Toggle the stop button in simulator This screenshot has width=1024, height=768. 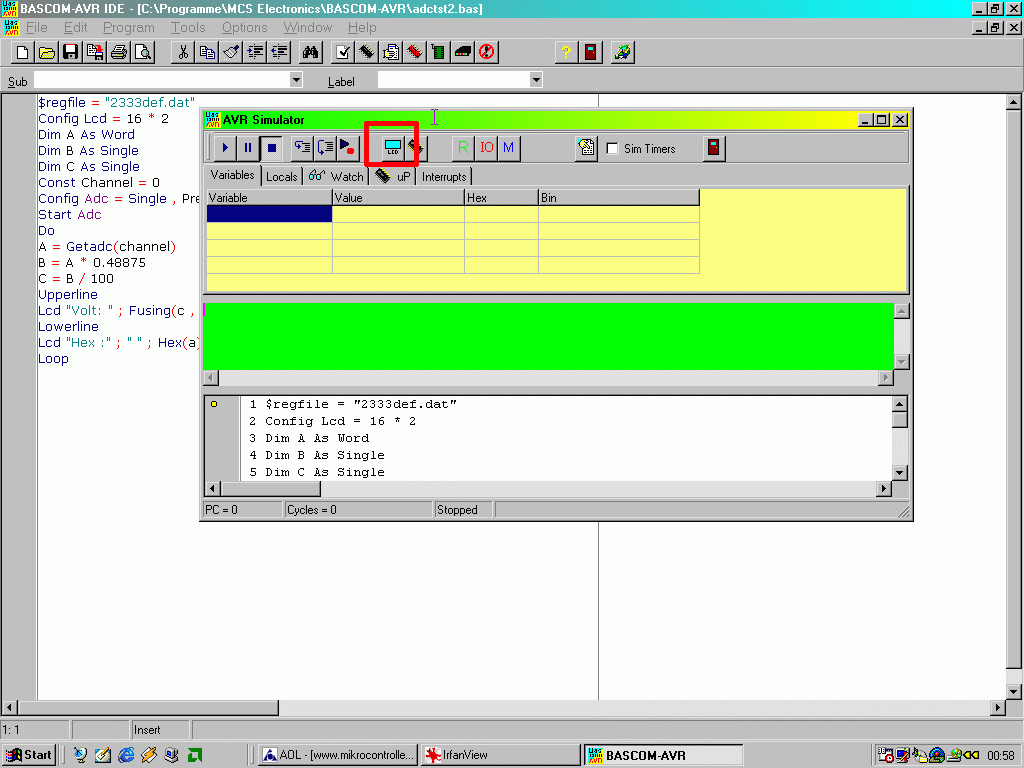(272, 148)
